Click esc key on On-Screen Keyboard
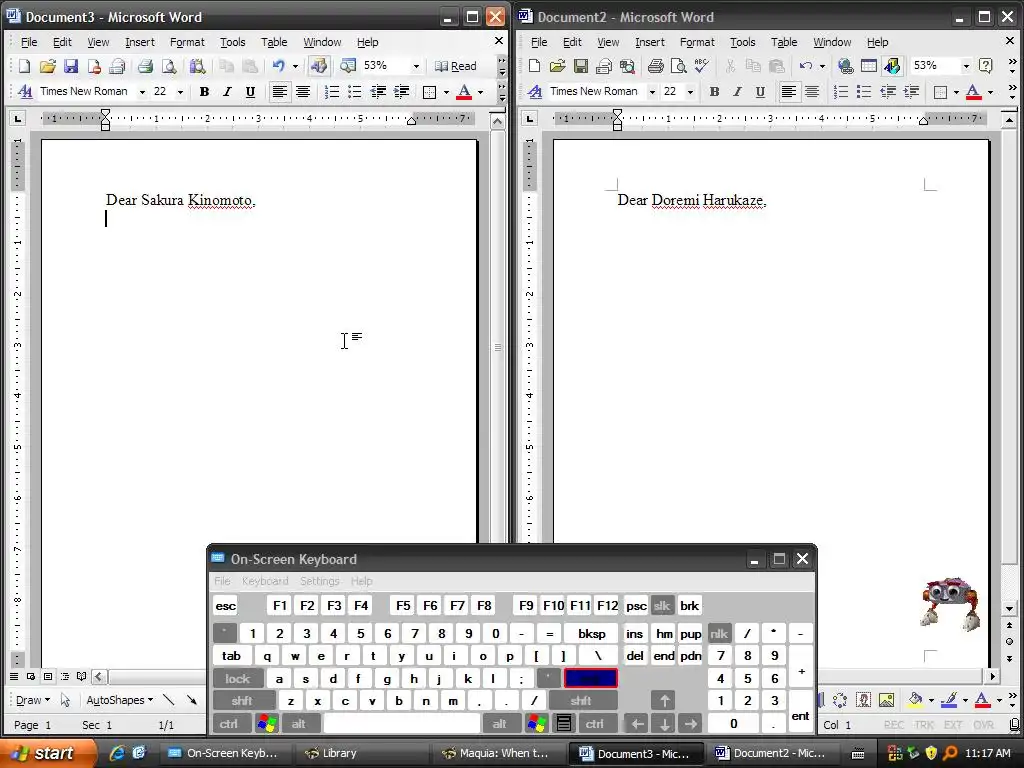The height and width of the screenshot is (768, 1024). point(225,606)
